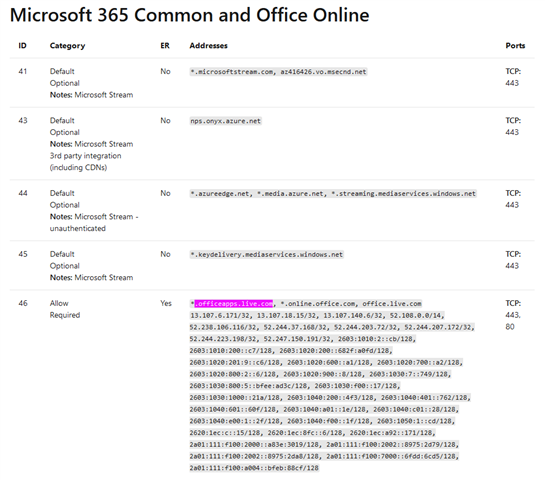Click 'TCP: 443' ports in row 45
545x480 pixels.
click(513, 260)
